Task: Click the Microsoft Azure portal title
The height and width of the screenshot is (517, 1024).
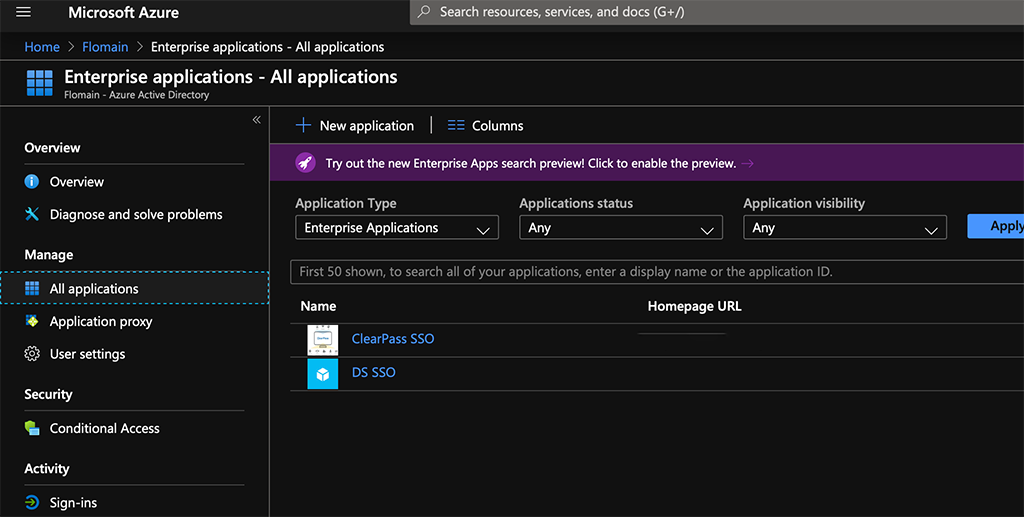Action: click(123, 12)
